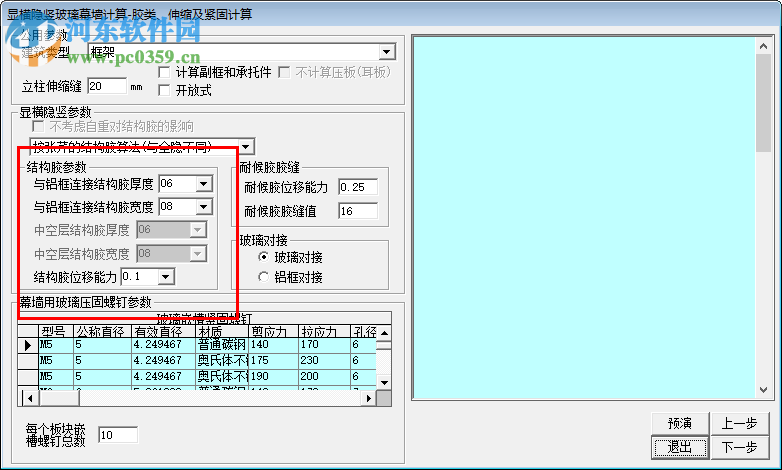Screen dimensions: 782x470
Task: Click the 退出 button
Action: pos(679,447)
